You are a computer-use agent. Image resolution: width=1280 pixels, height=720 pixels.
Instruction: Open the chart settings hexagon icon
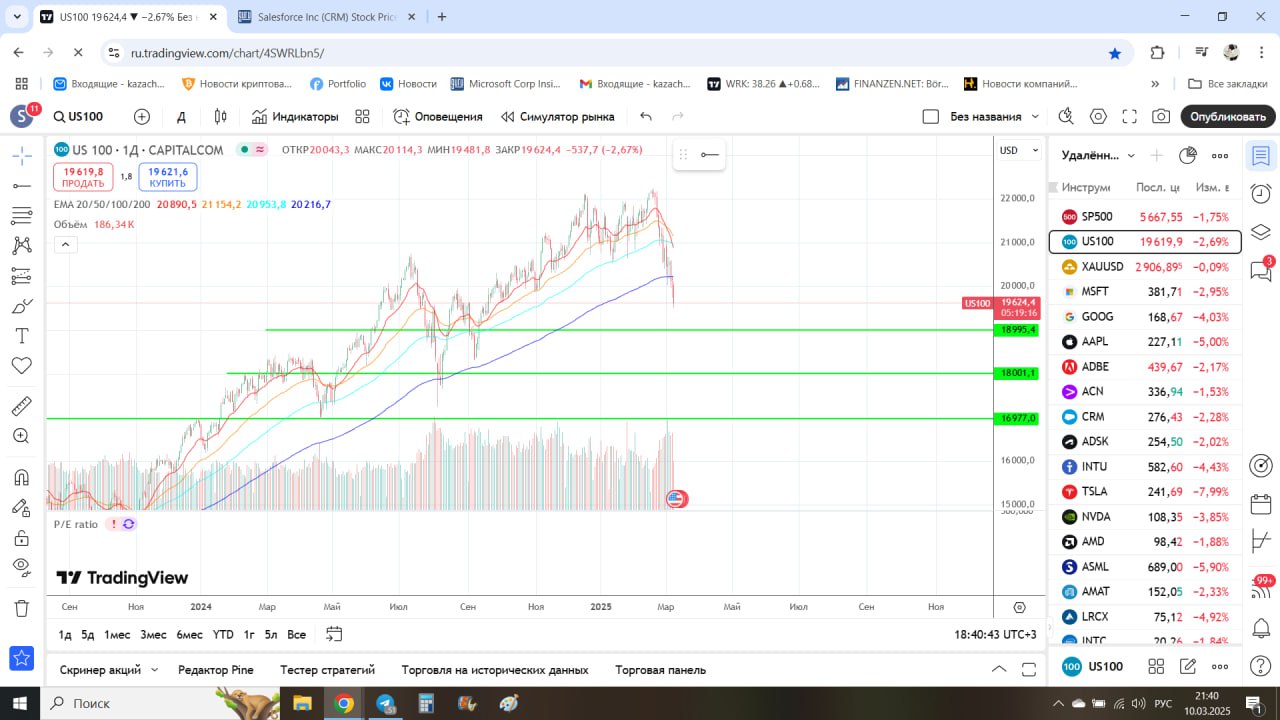pyautogui.click(x=1098, y=117)
